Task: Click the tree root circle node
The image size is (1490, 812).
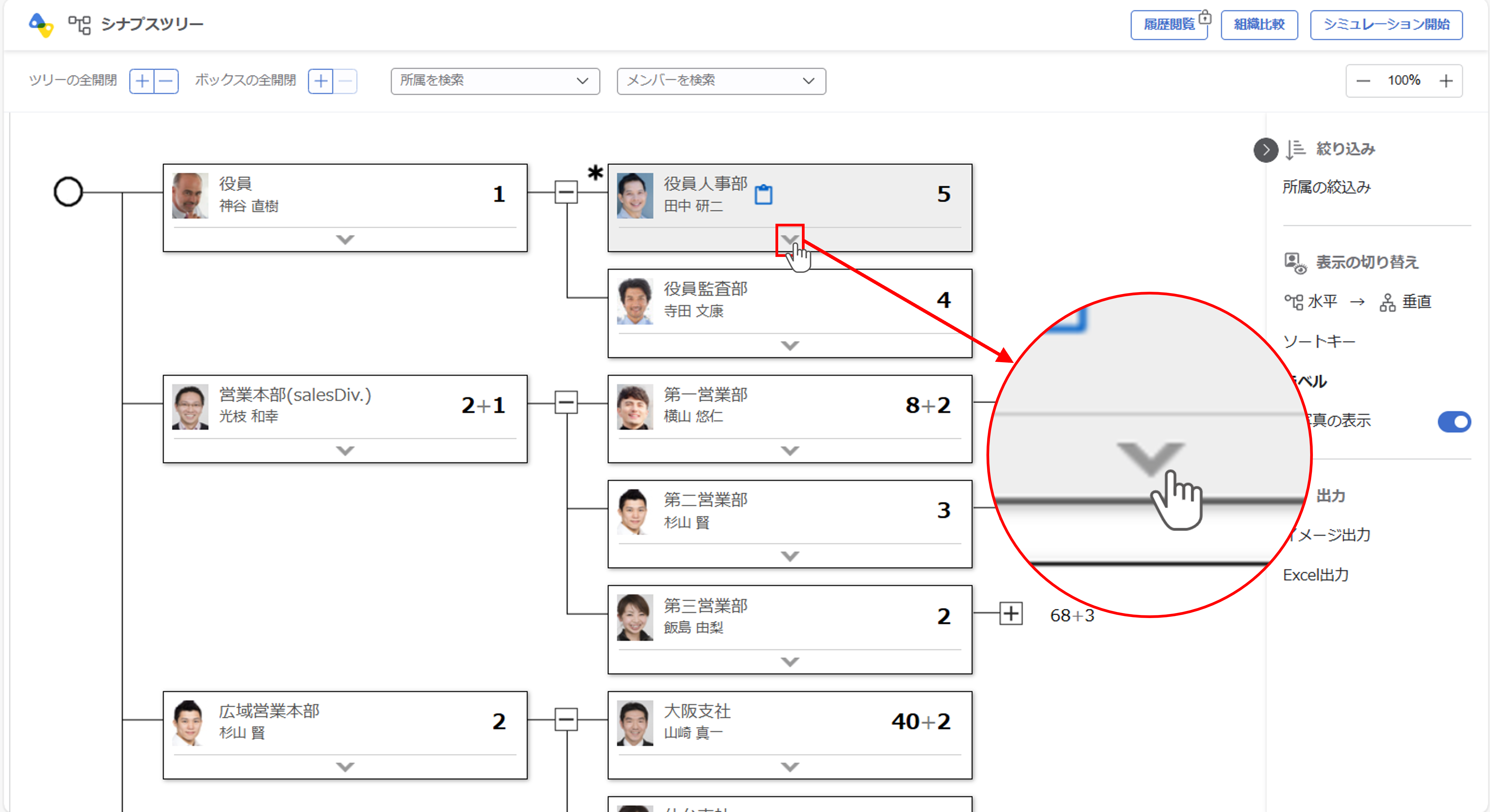Action: point(68,192)
